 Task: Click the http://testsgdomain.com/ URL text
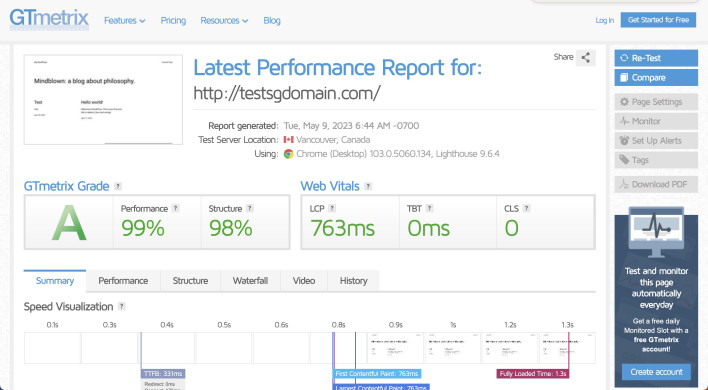click(287, 93)
